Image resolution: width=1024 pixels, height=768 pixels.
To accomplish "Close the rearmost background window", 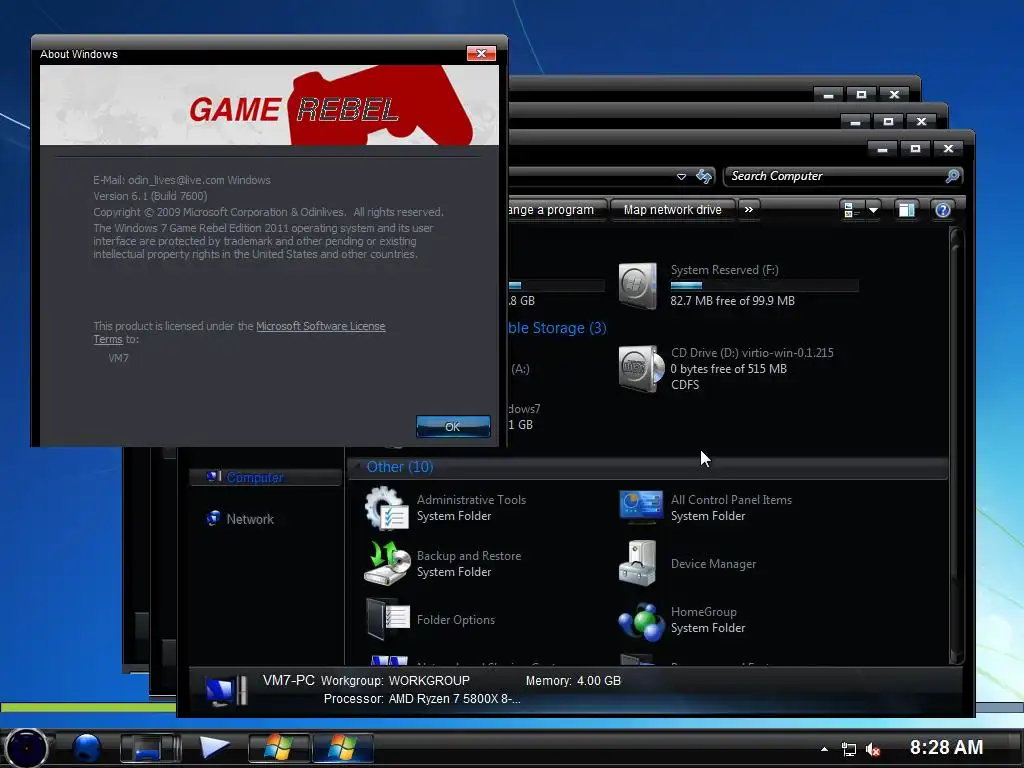I will pyautogui.click(x=894, y=95).
